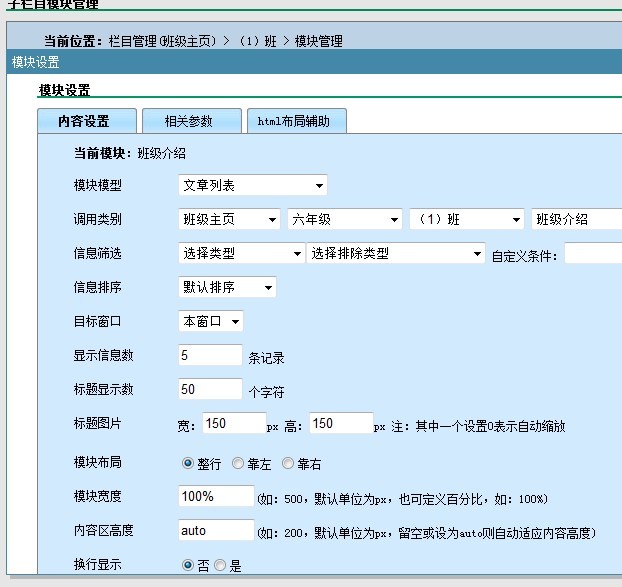Set 换行显示 to 否
The width and height of the screenshot is (622, 587).
coord(187,565)
